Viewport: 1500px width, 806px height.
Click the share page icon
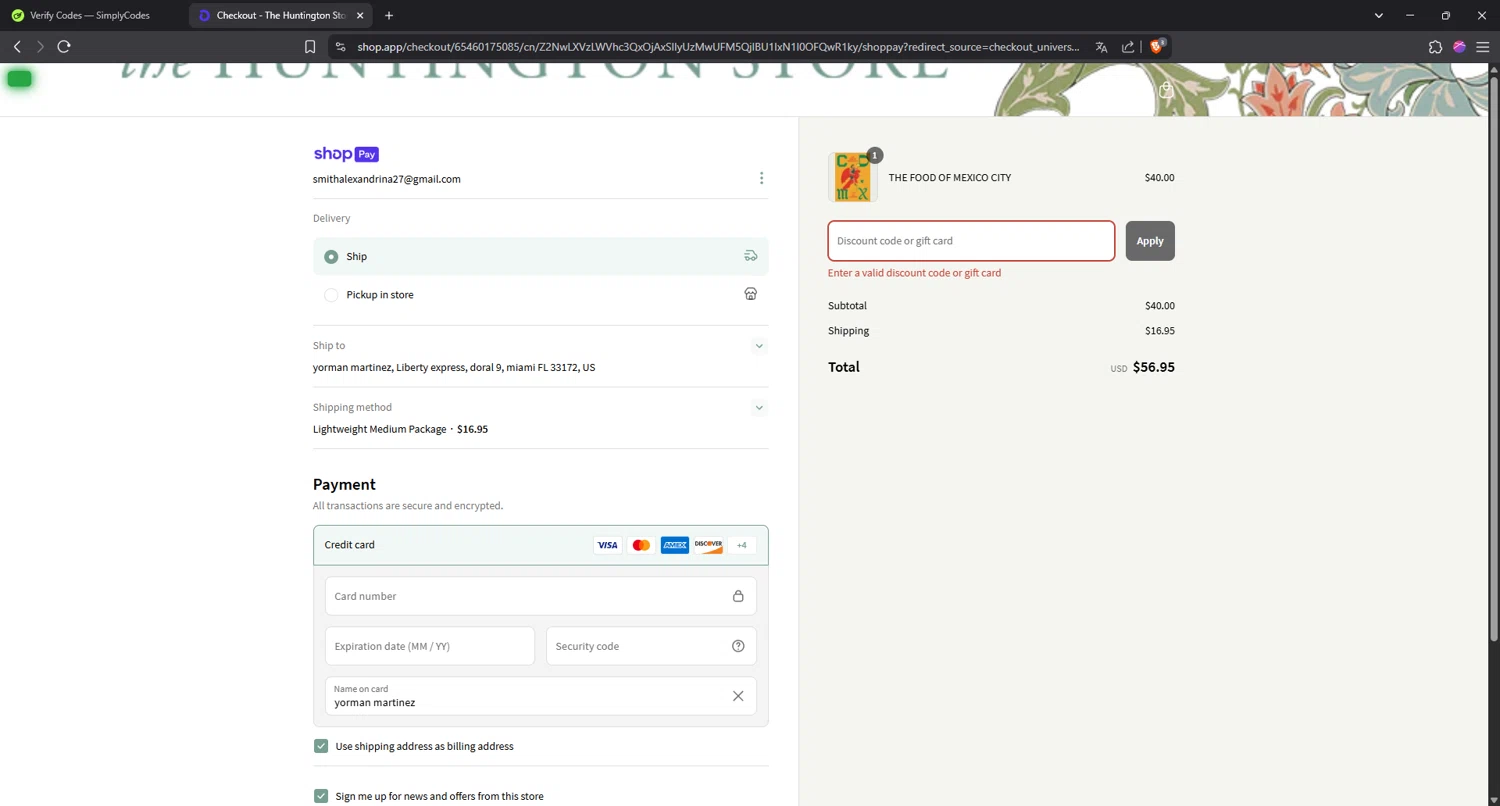point(1128,47)
